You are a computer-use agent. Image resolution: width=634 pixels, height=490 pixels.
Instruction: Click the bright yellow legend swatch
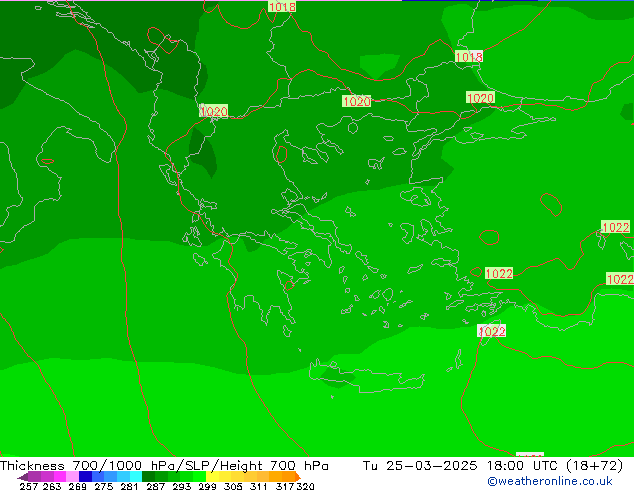coord(212,476)
